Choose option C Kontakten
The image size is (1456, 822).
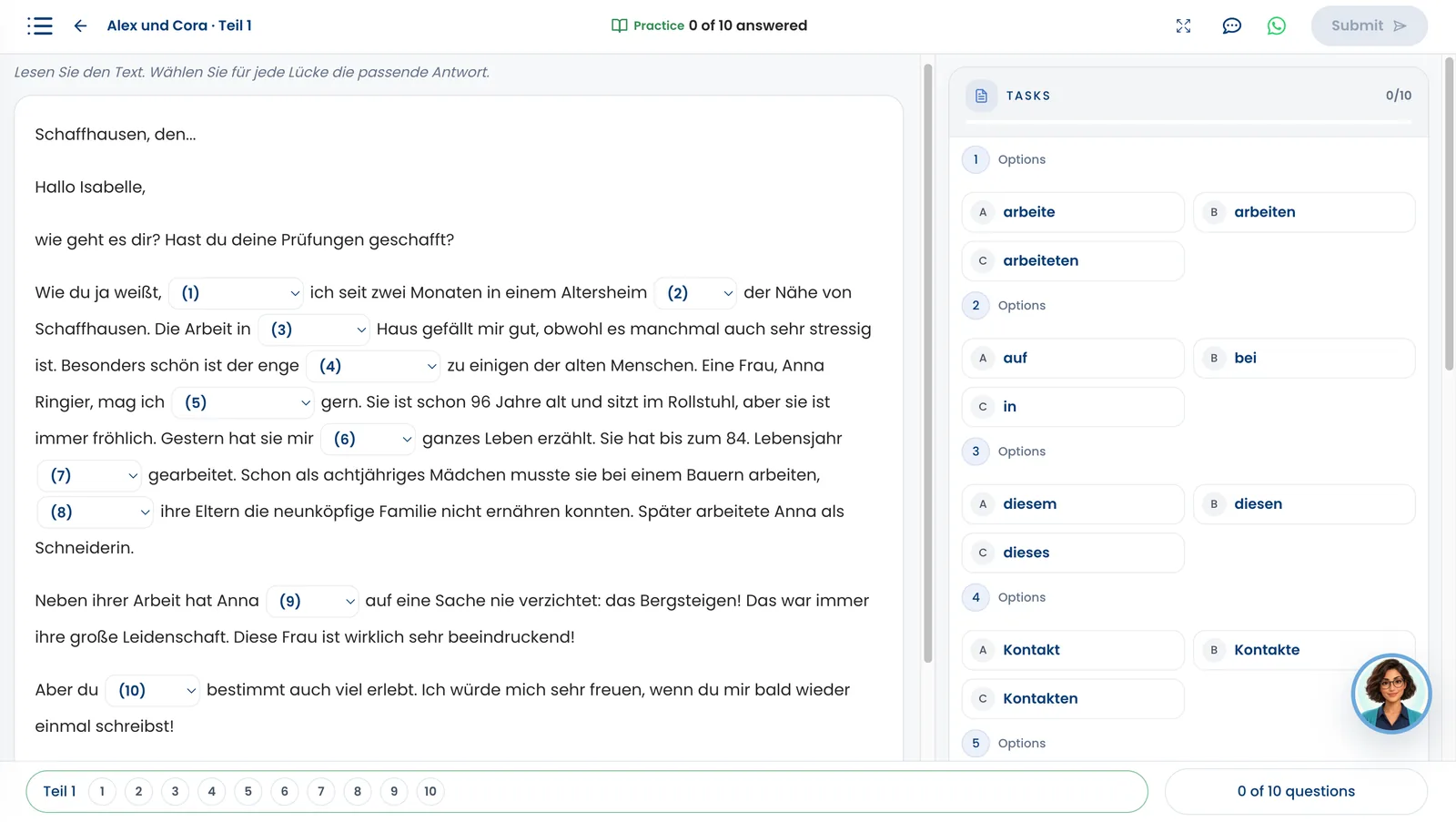click(1073, 698)
